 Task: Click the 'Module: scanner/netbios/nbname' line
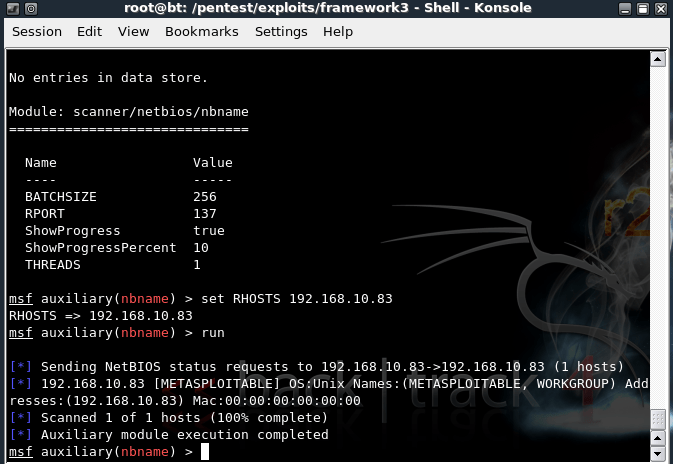129,112
